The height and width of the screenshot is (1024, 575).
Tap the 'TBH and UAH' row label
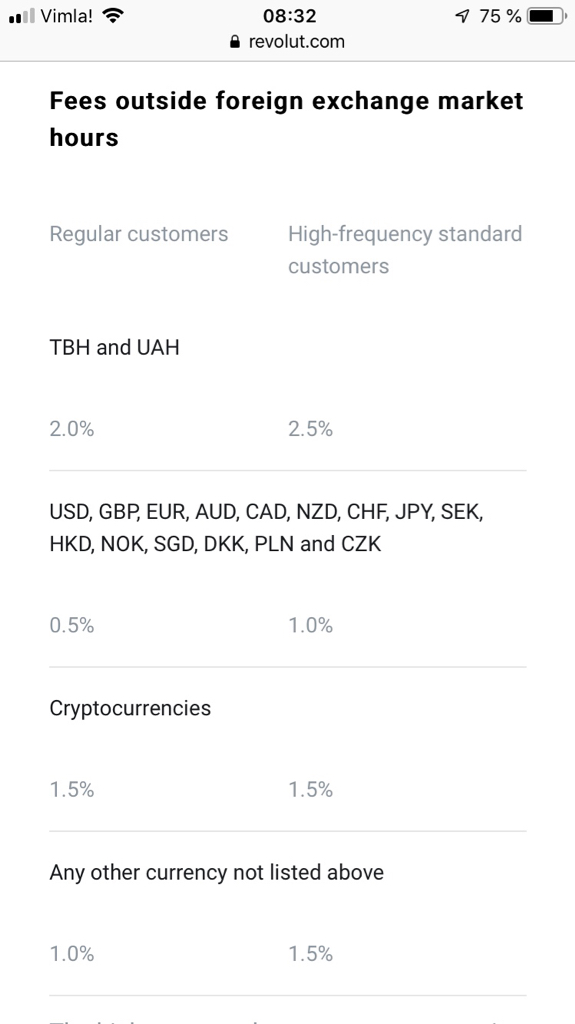click(x=114, y=347)
